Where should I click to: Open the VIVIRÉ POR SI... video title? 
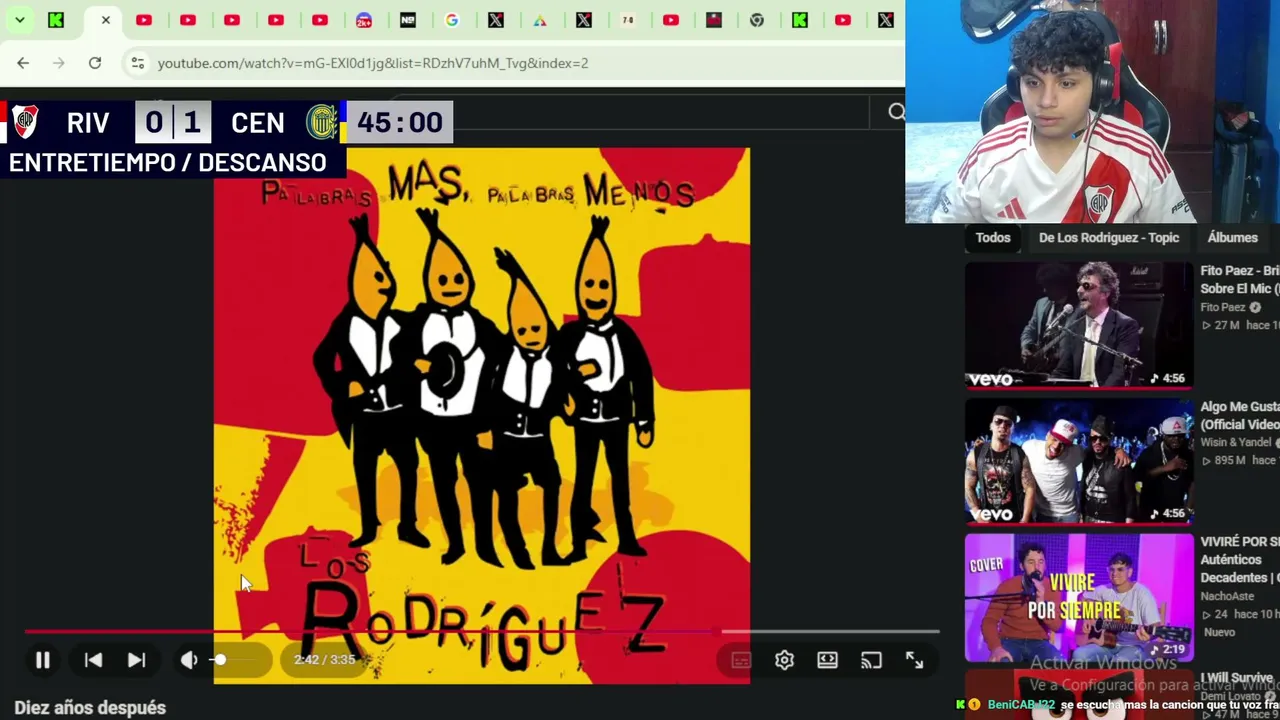coord(1240,559)
